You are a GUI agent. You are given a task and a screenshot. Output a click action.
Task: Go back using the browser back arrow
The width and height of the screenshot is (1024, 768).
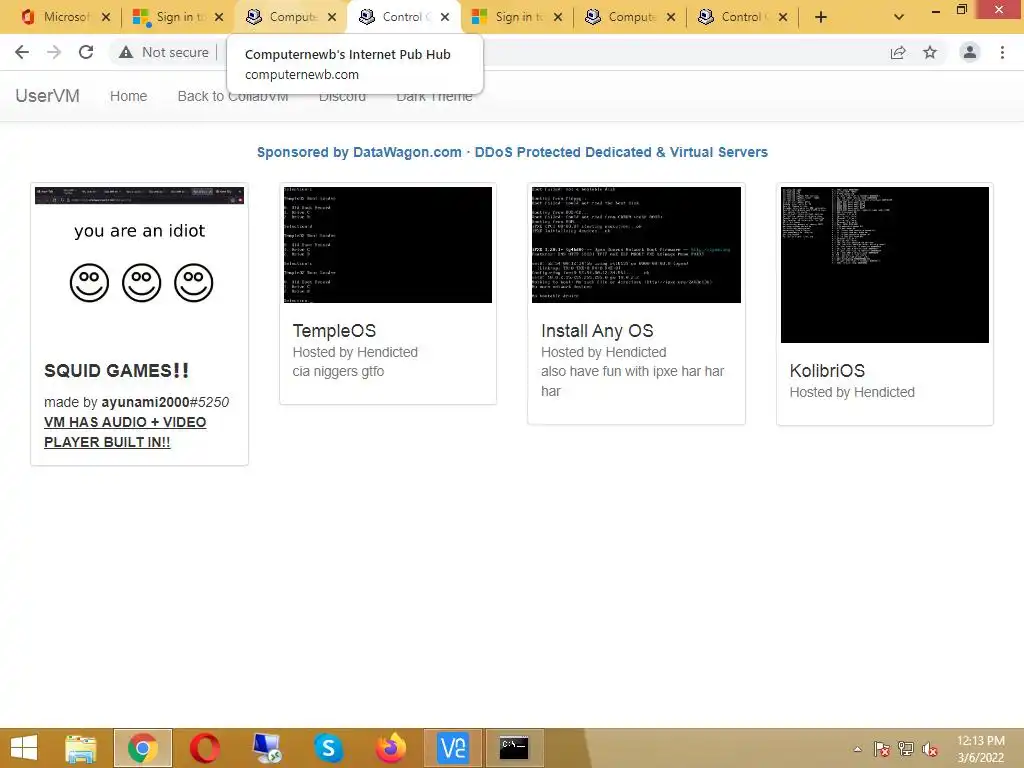coord(22,52)
